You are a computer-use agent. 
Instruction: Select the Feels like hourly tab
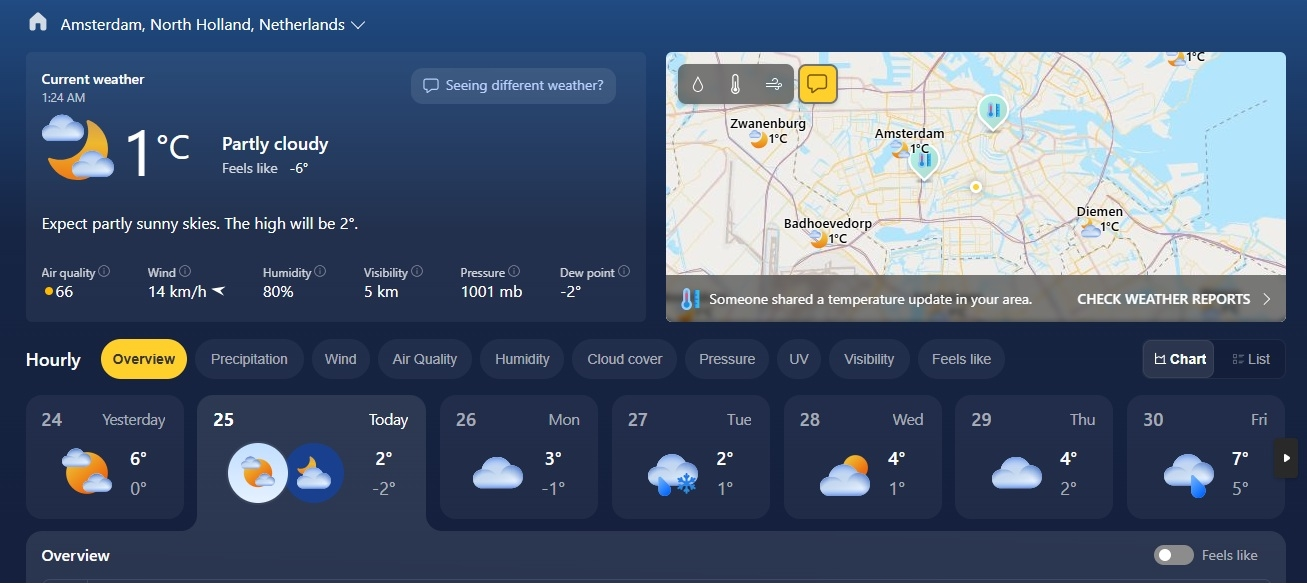961,359
